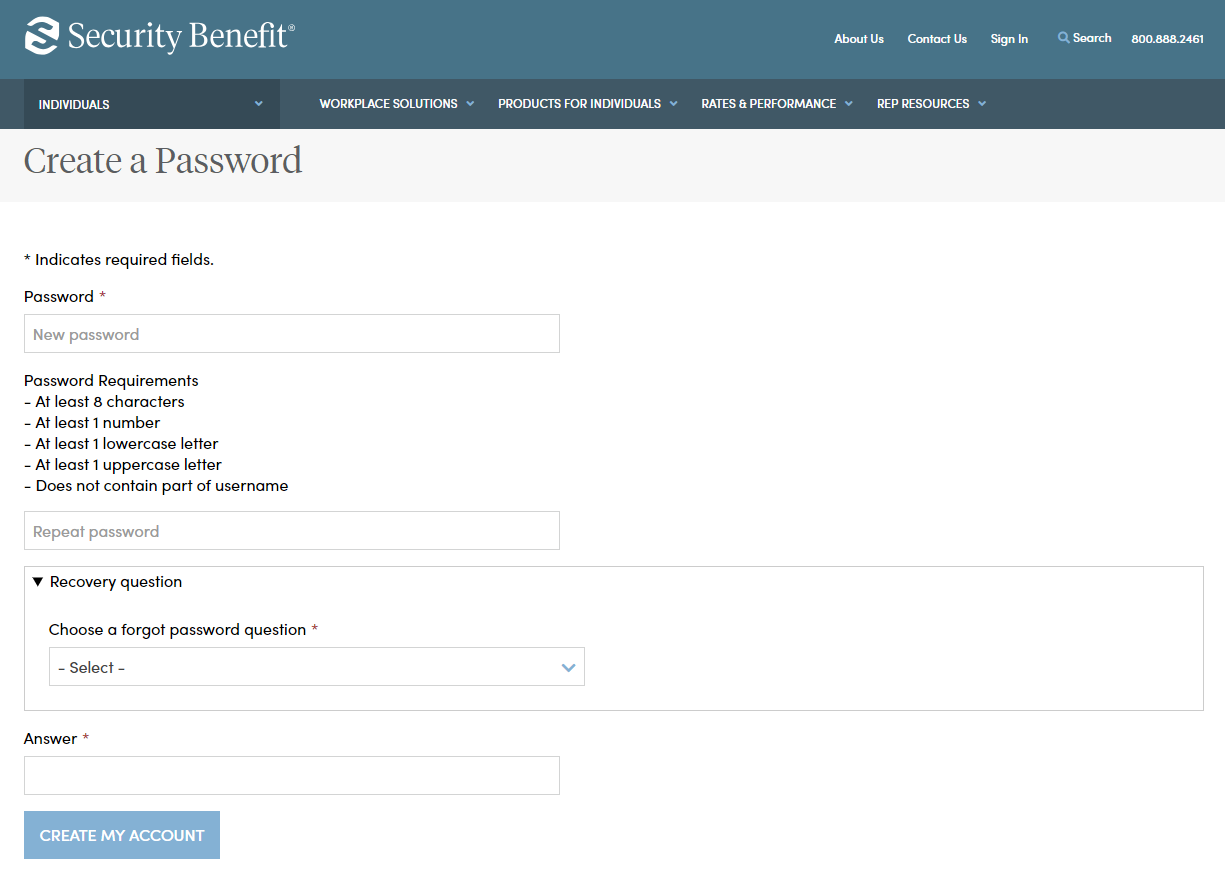Collapse the Recovery question section
The image size is (1225, 888).
(x=107, y=582)
